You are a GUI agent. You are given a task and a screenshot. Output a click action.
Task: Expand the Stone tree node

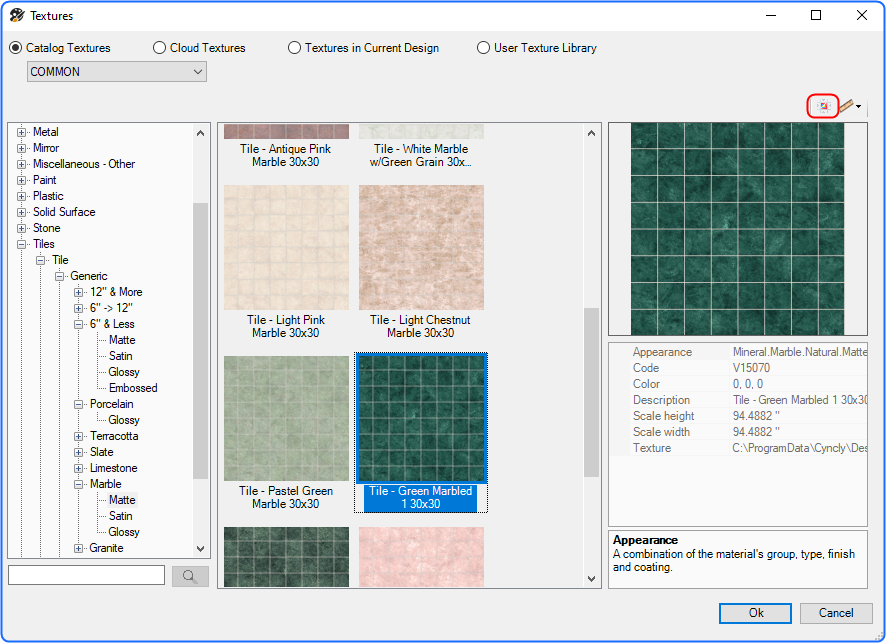point(21,228)
